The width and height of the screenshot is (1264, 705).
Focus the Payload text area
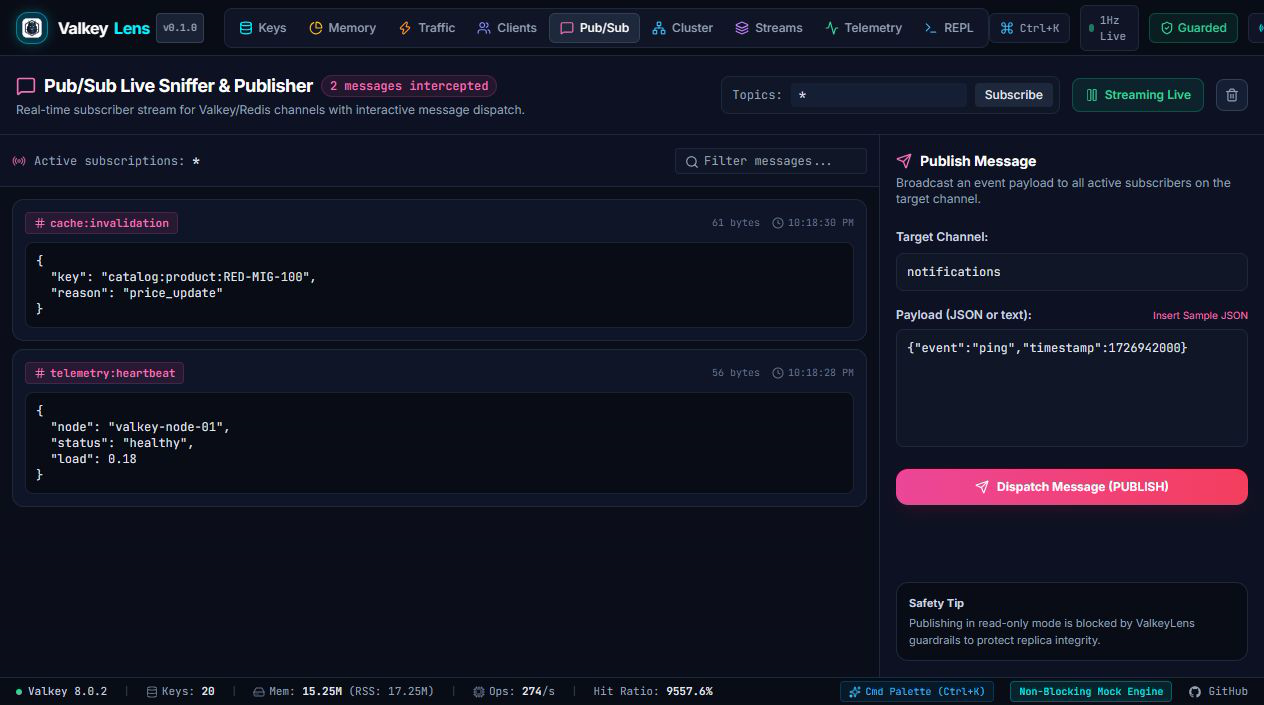[x=1072, y=388]
